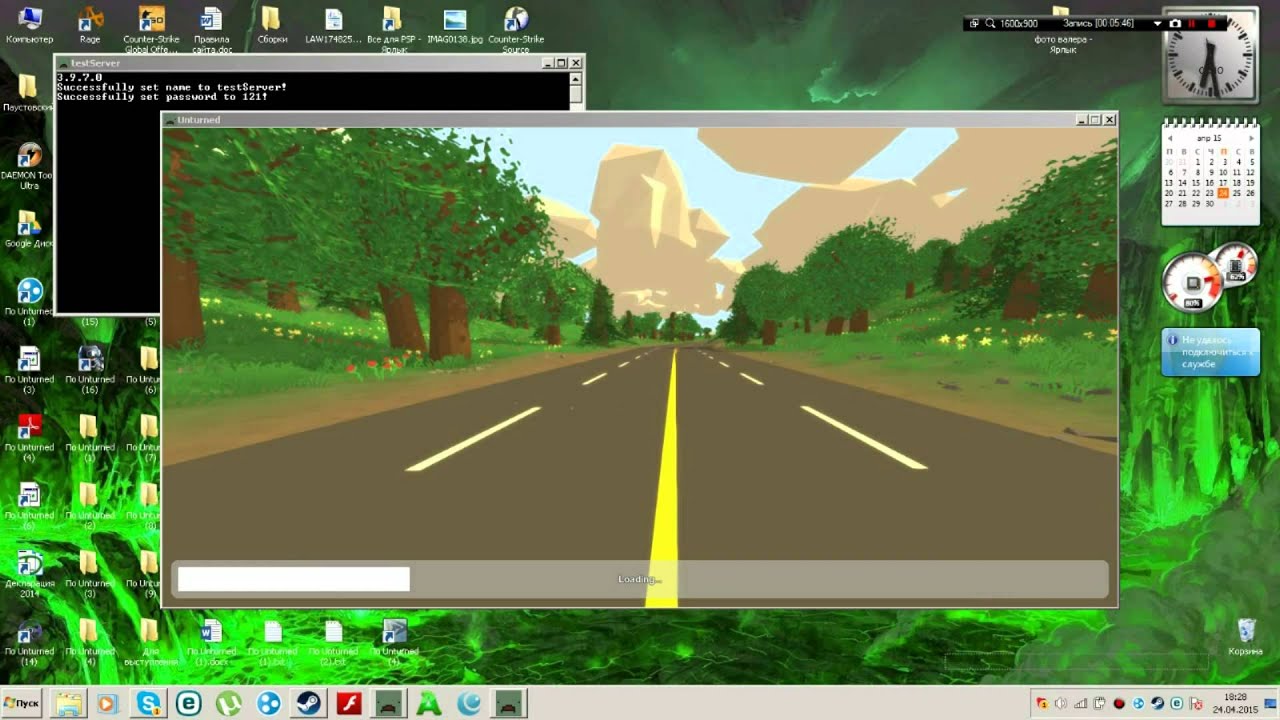Open the green 'A' app in taskbar
This screenshot has width=1280, height=720.
click(x=429, y=703)
